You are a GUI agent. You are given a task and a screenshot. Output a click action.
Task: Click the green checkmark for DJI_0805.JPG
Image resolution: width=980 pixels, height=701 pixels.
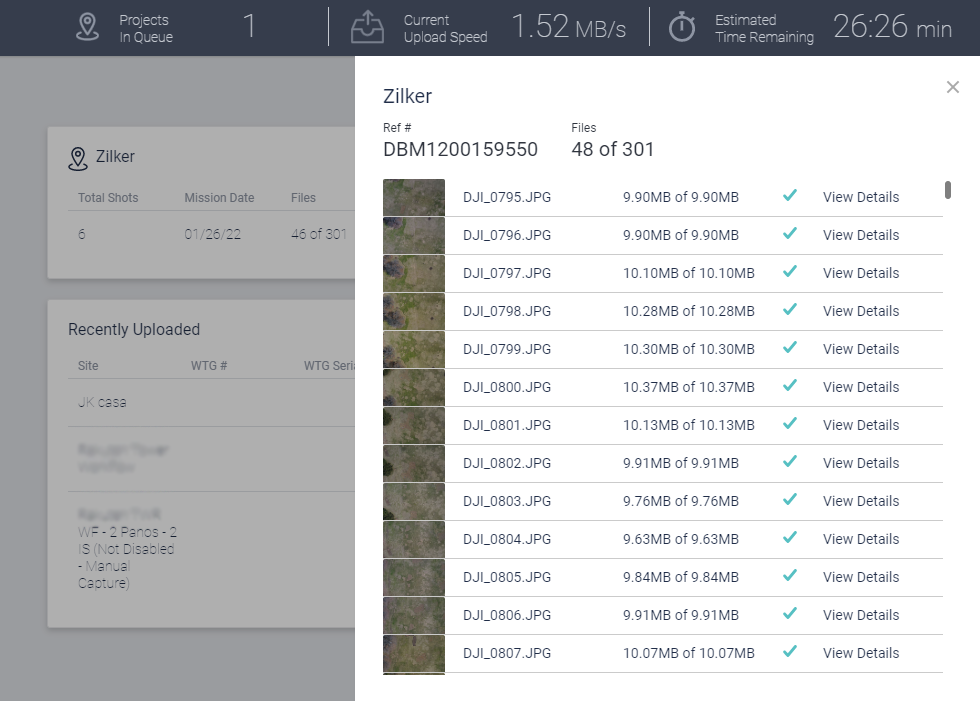(x=790, y=575)
